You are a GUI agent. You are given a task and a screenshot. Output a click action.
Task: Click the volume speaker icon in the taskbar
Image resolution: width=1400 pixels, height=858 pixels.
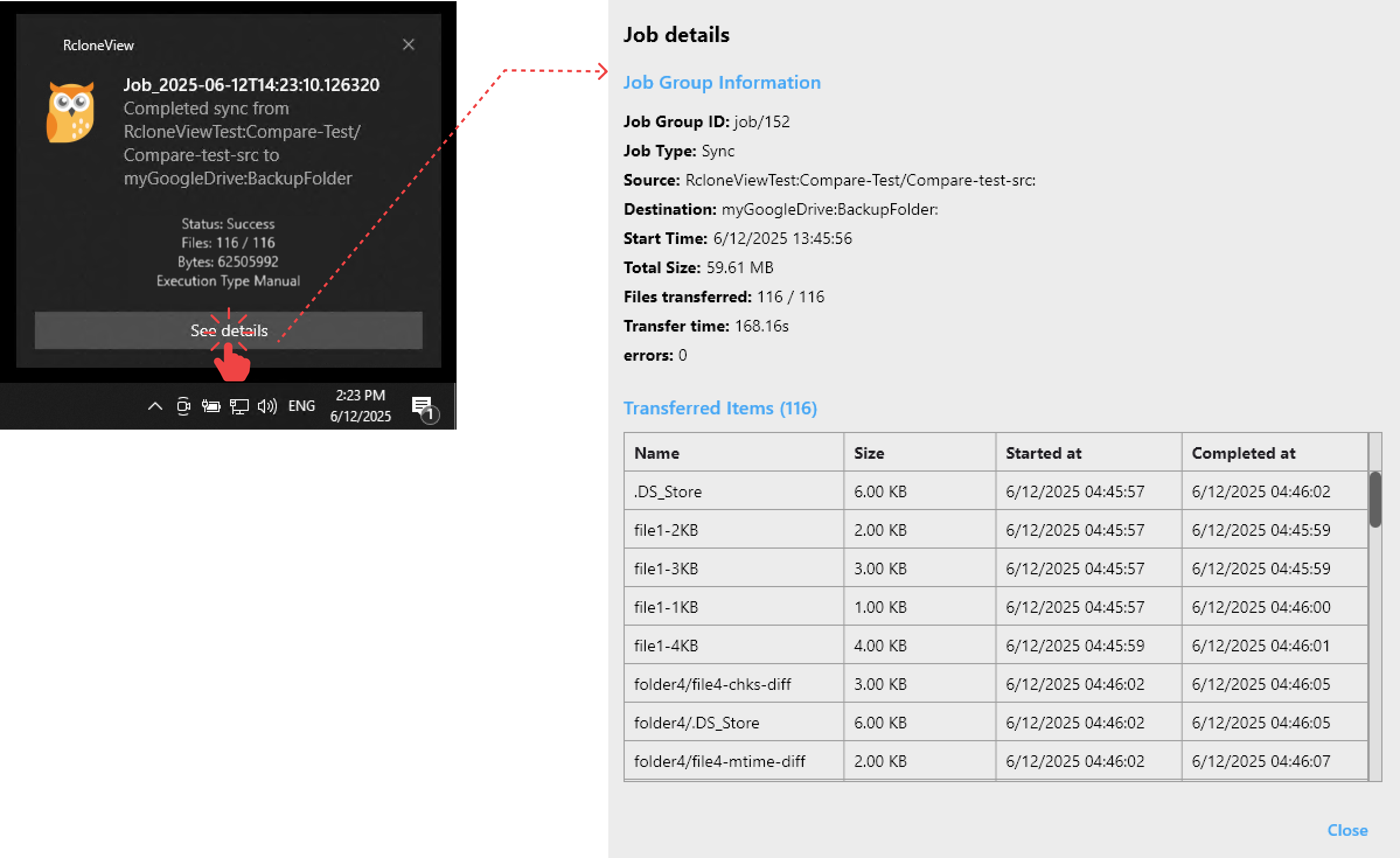[x=267, y=405]
